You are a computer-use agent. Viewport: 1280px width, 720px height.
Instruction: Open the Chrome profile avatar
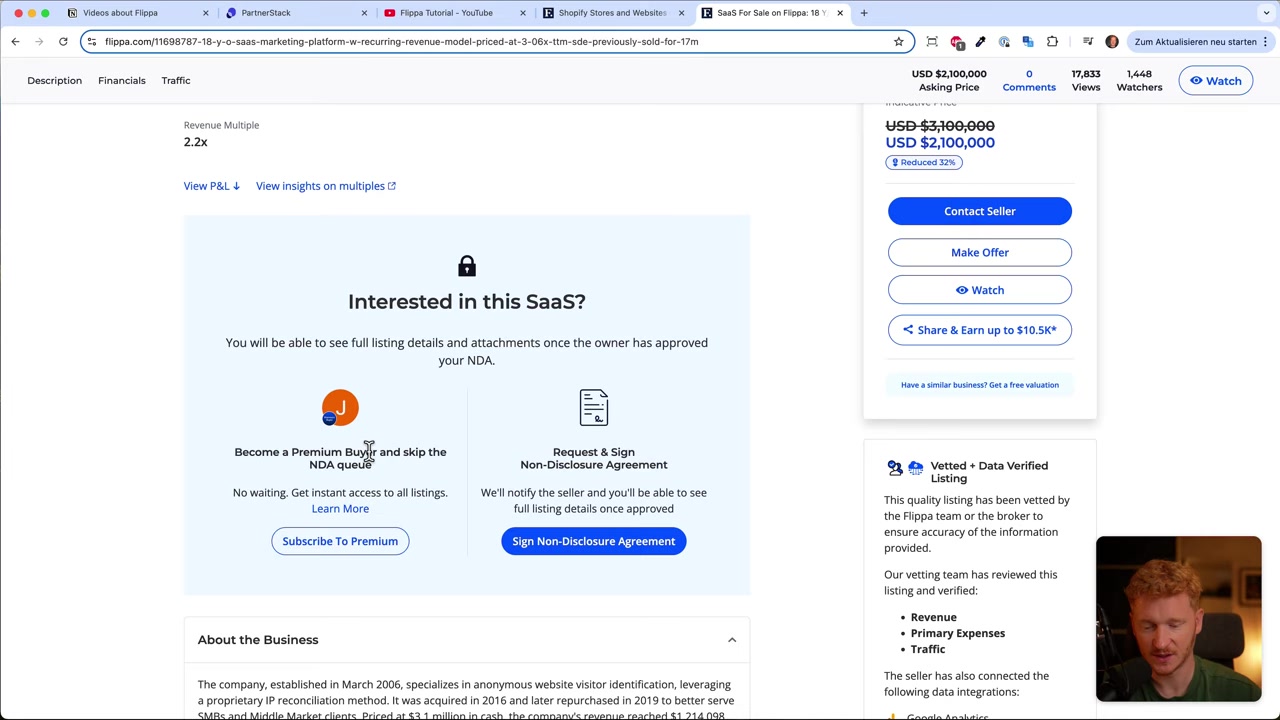pyautogui.click(x=1112, y=41)
